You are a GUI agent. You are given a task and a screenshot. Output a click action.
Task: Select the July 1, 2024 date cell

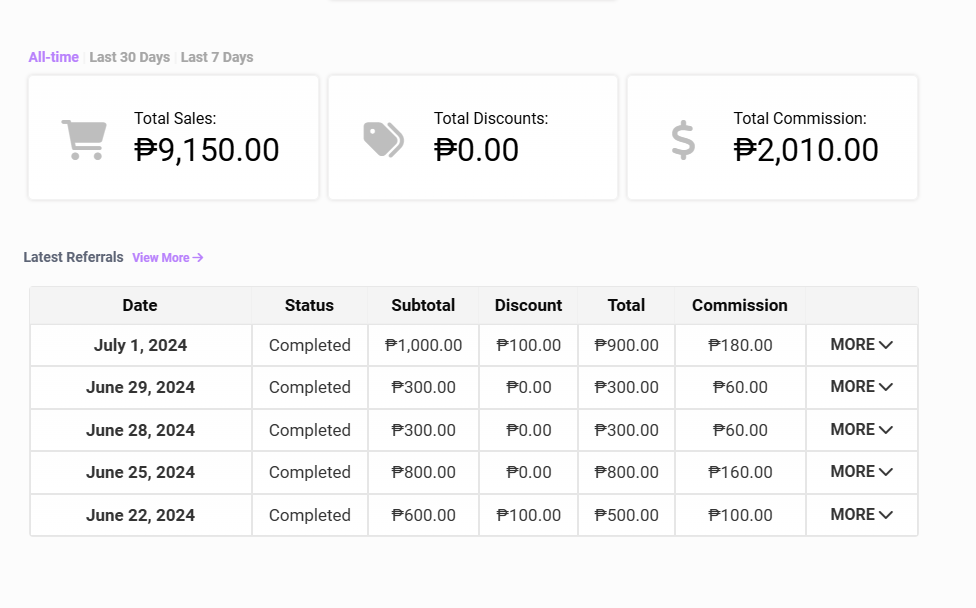[140, 345]
